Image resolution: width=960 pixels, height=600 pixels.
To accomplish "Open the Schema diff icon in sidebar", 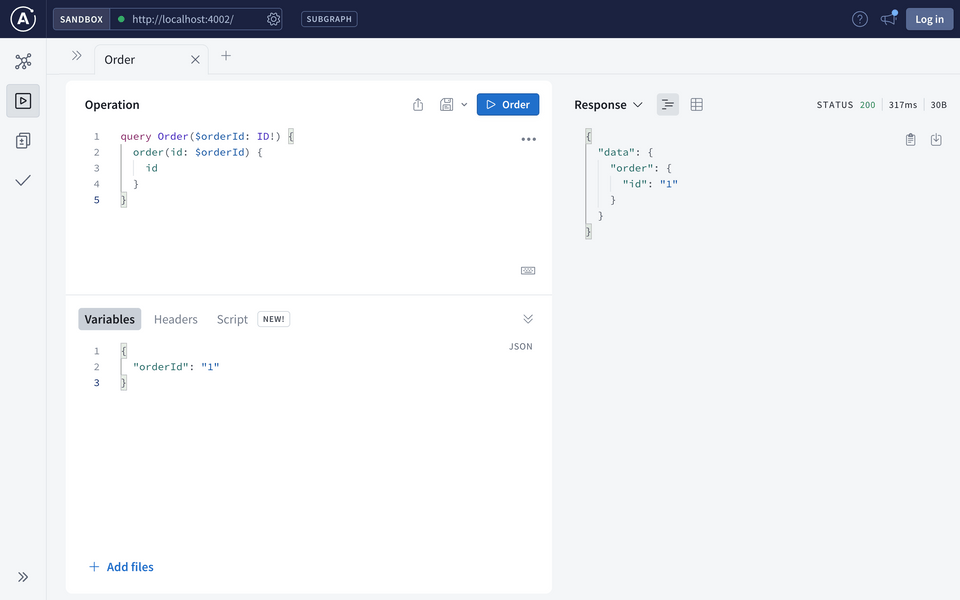I will click(23, 141).
